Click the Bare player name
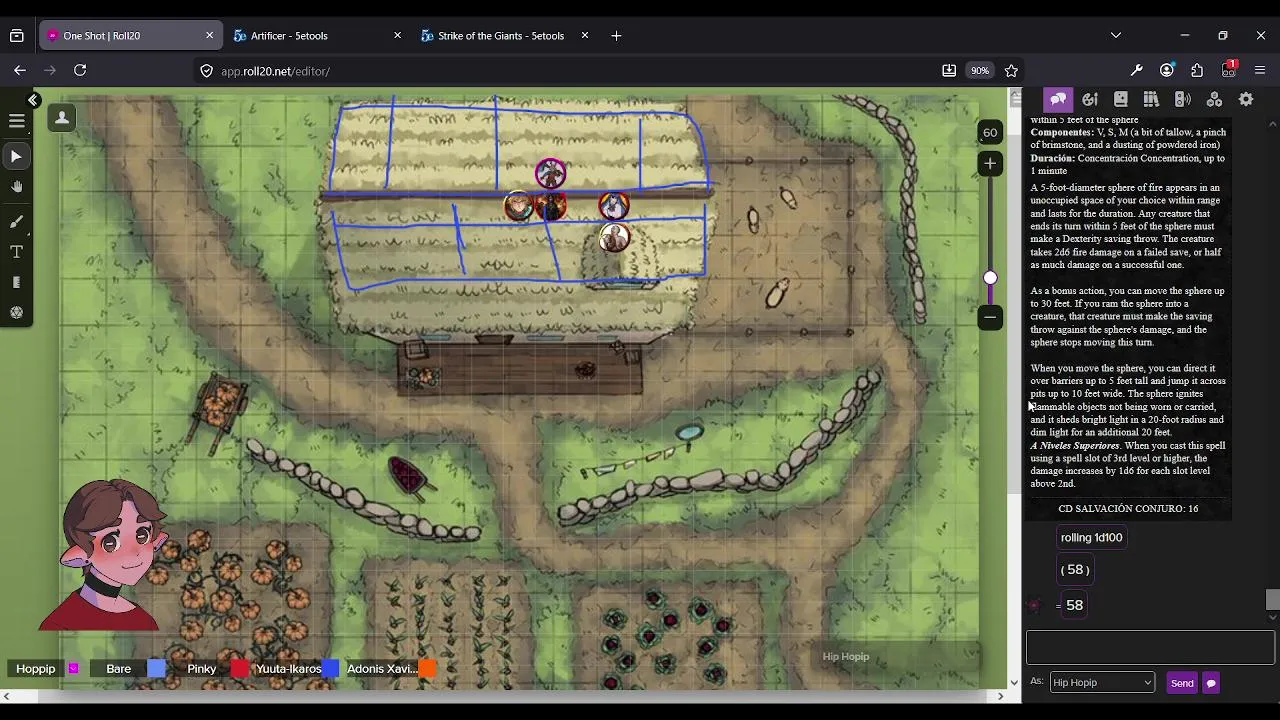The height and width of the screenshot is (720, 1280). coord(118,669)
